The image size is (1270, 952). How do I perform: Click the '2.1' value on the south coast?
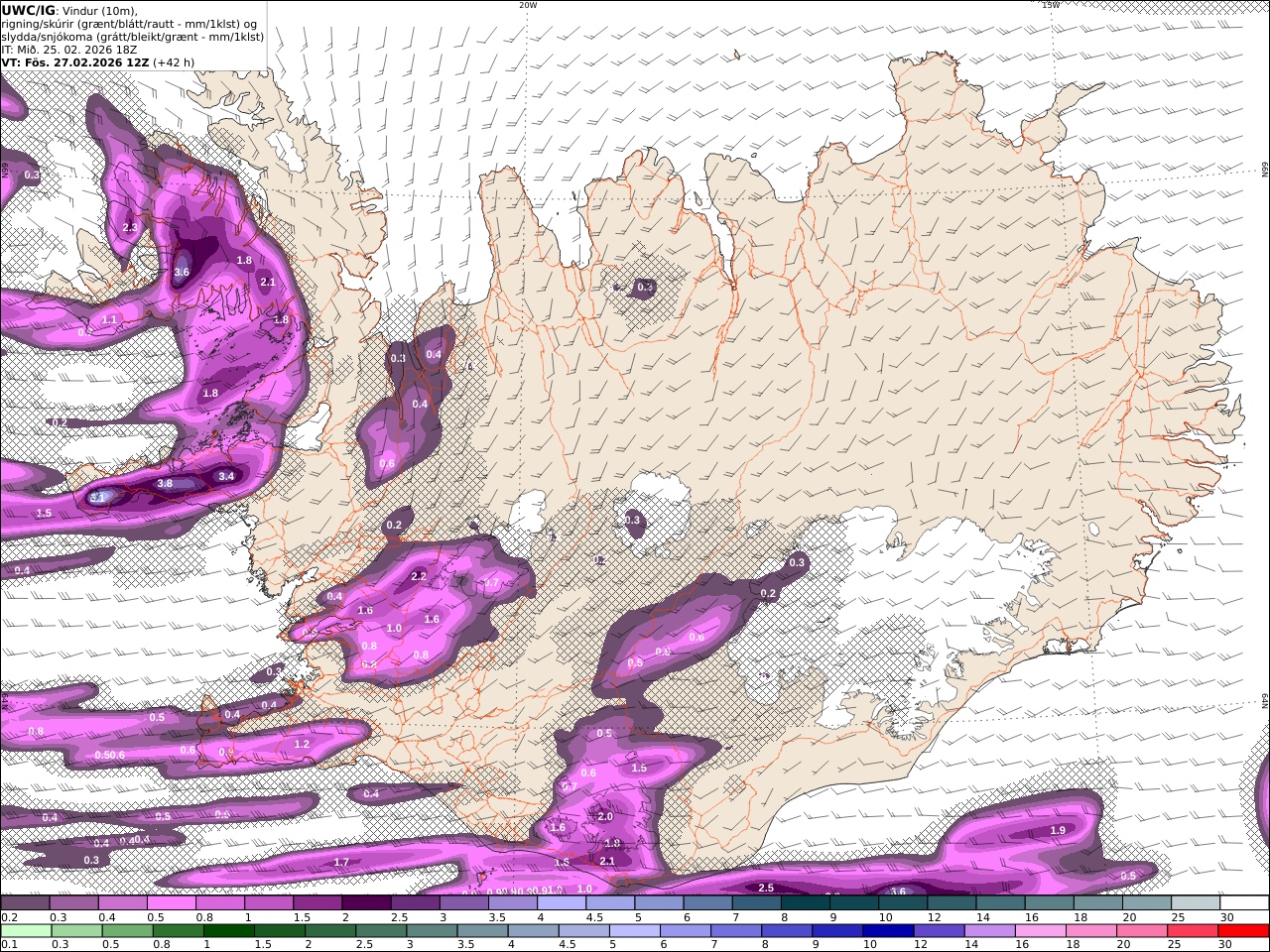tap(608, 862)
